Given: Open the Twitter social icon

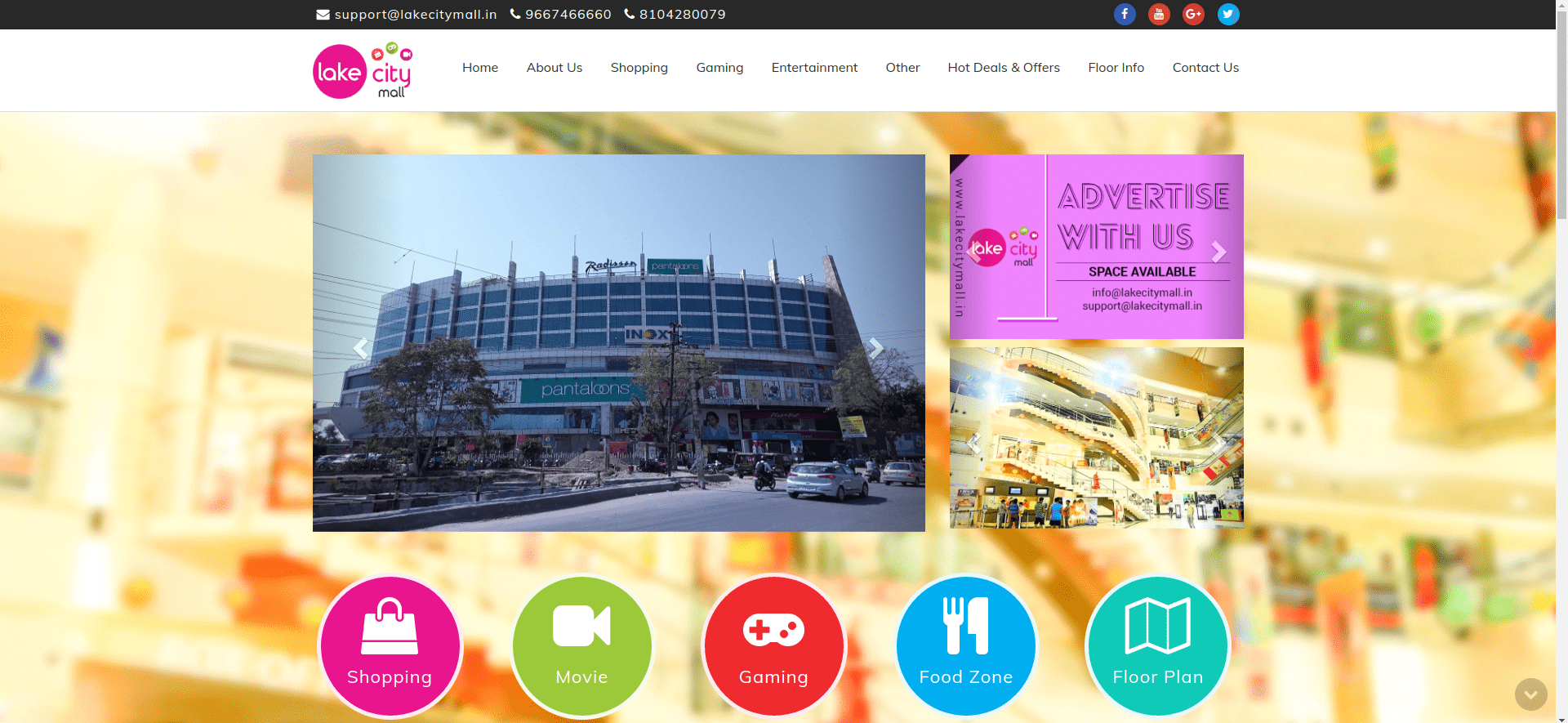Looking at the screenshot, I should point(1228,14).
